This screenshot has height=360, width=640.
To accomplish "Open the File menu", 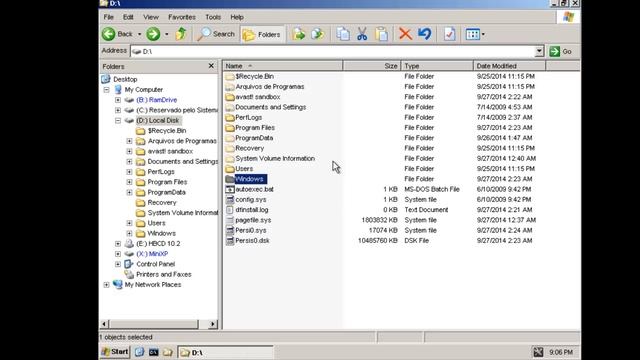I will [x=109, y=17].
